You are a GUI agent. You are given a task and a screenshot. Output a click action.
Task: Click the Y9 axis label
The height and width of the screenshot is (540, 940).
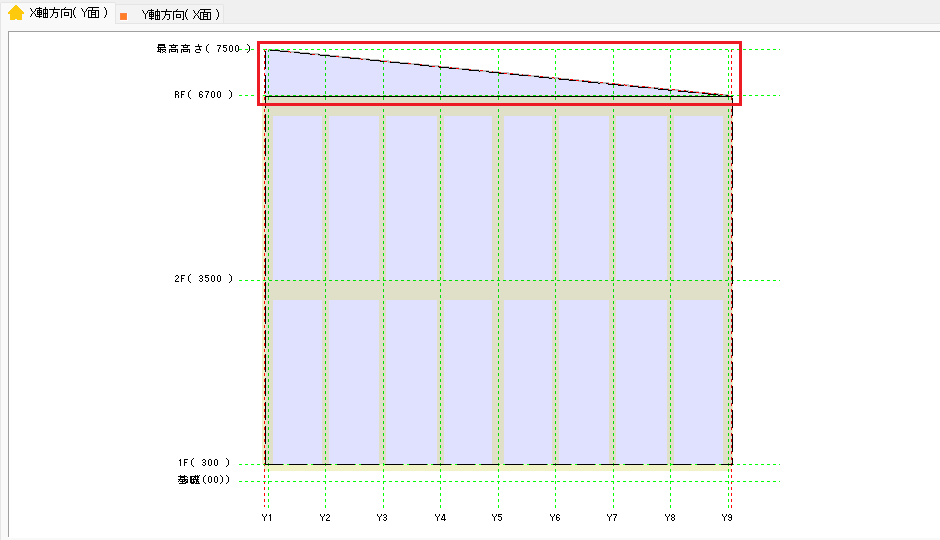tap(728, 518)
